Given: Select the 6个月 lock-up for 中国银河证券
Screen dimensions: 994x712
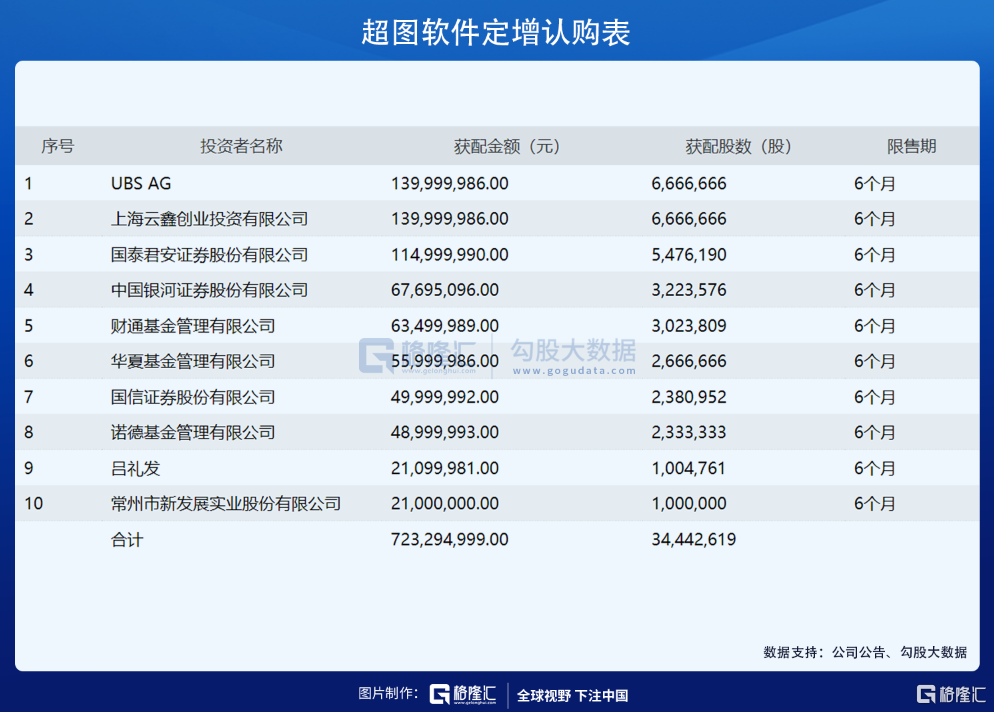Looking at the screenshot, I should point(875,290).
